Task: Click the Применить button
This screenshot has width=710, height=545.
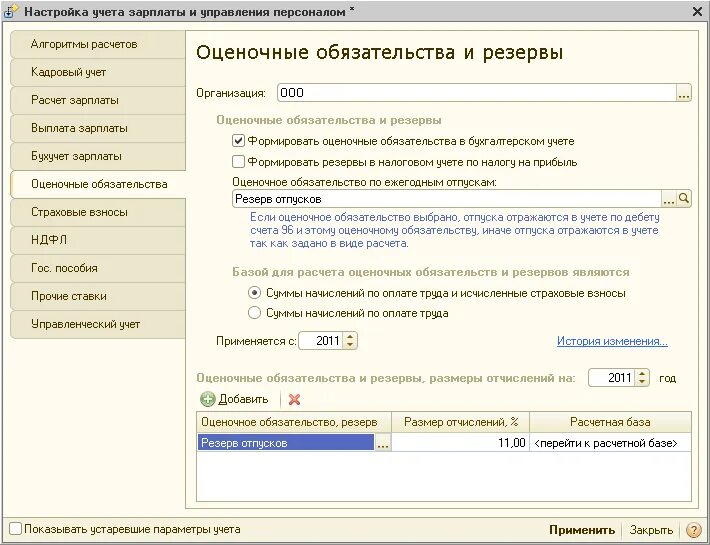Action: click(582, 530)
